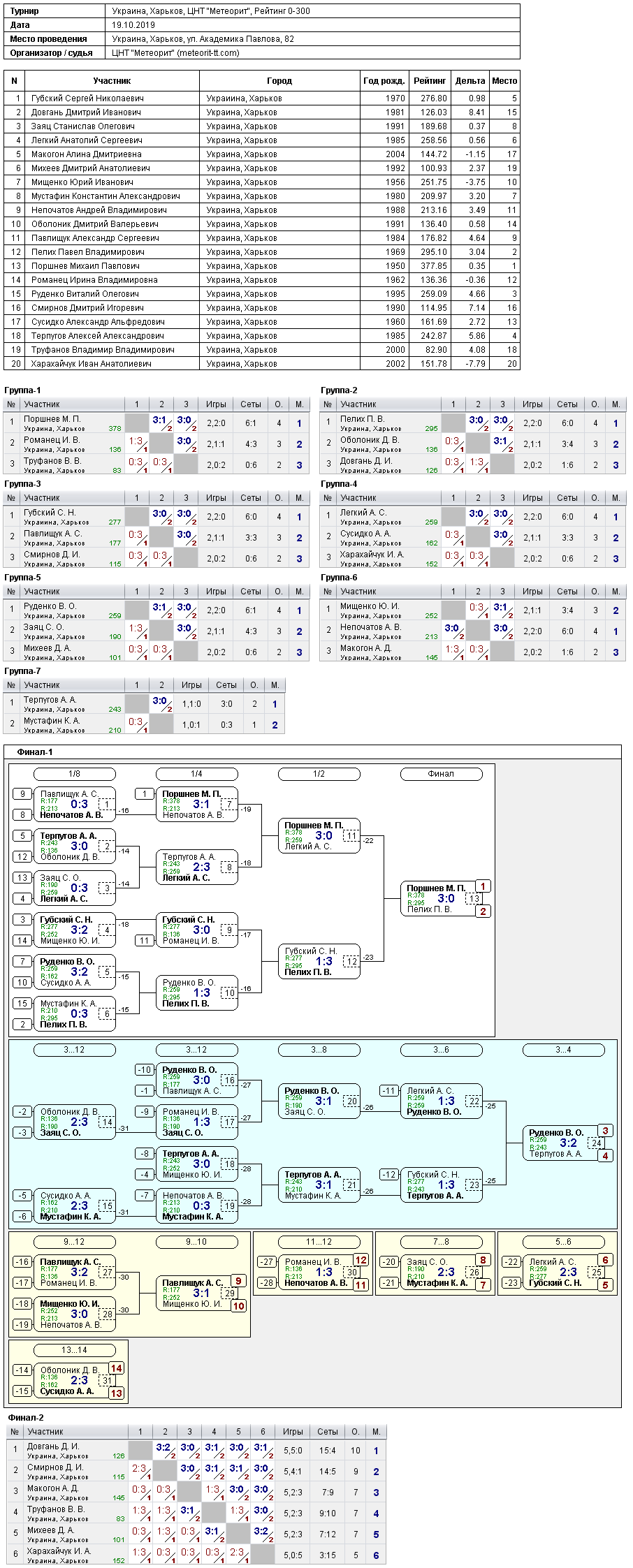This screenshot has width=633, height=1568.
Task: Click the 3...4 bracket stage label
Action: coord(563,1050)
